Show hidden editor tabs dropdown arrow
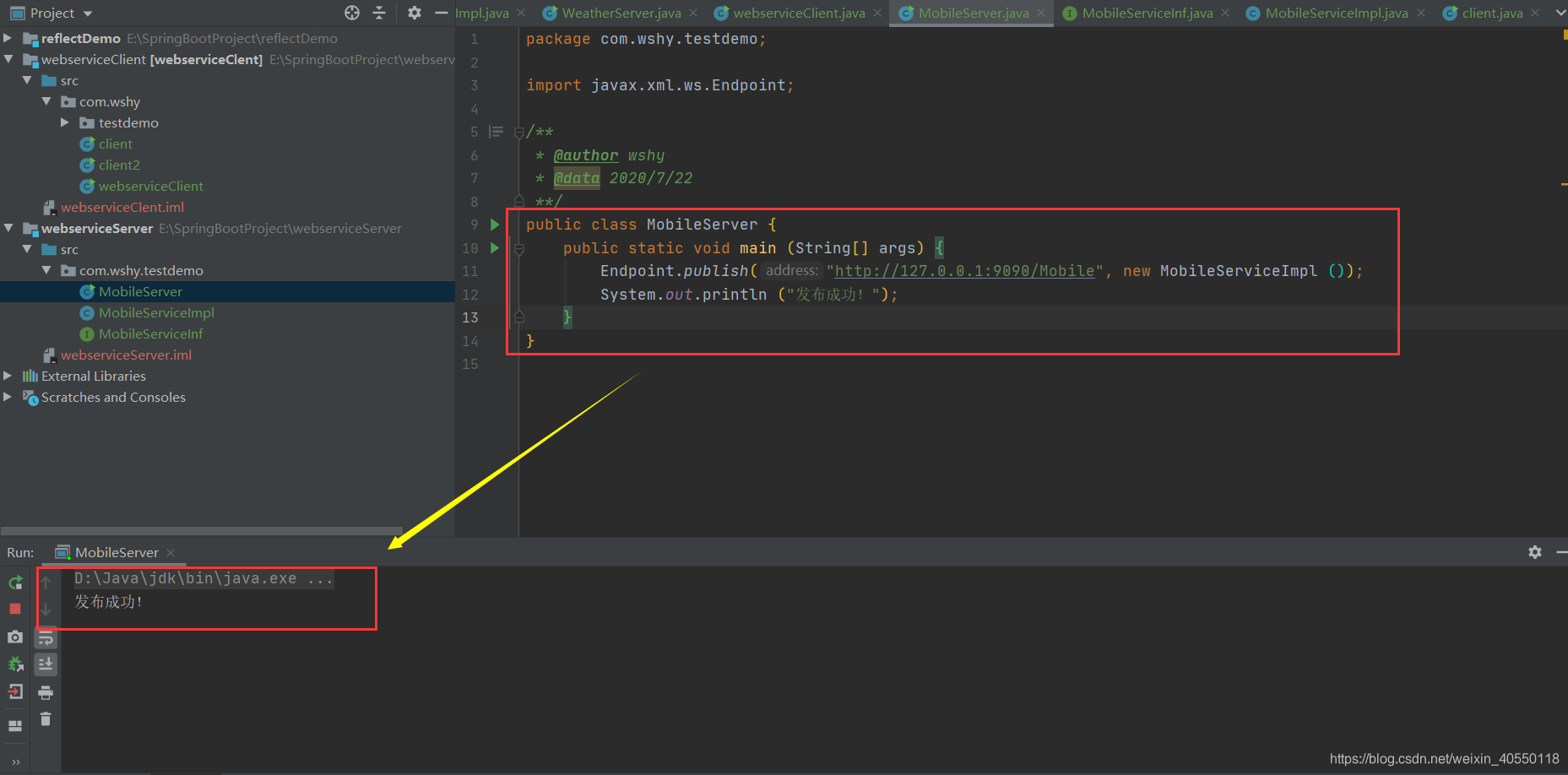The width and height of the screenshot is (1568, 775). pyautogui.click(x=1560, y=13)
